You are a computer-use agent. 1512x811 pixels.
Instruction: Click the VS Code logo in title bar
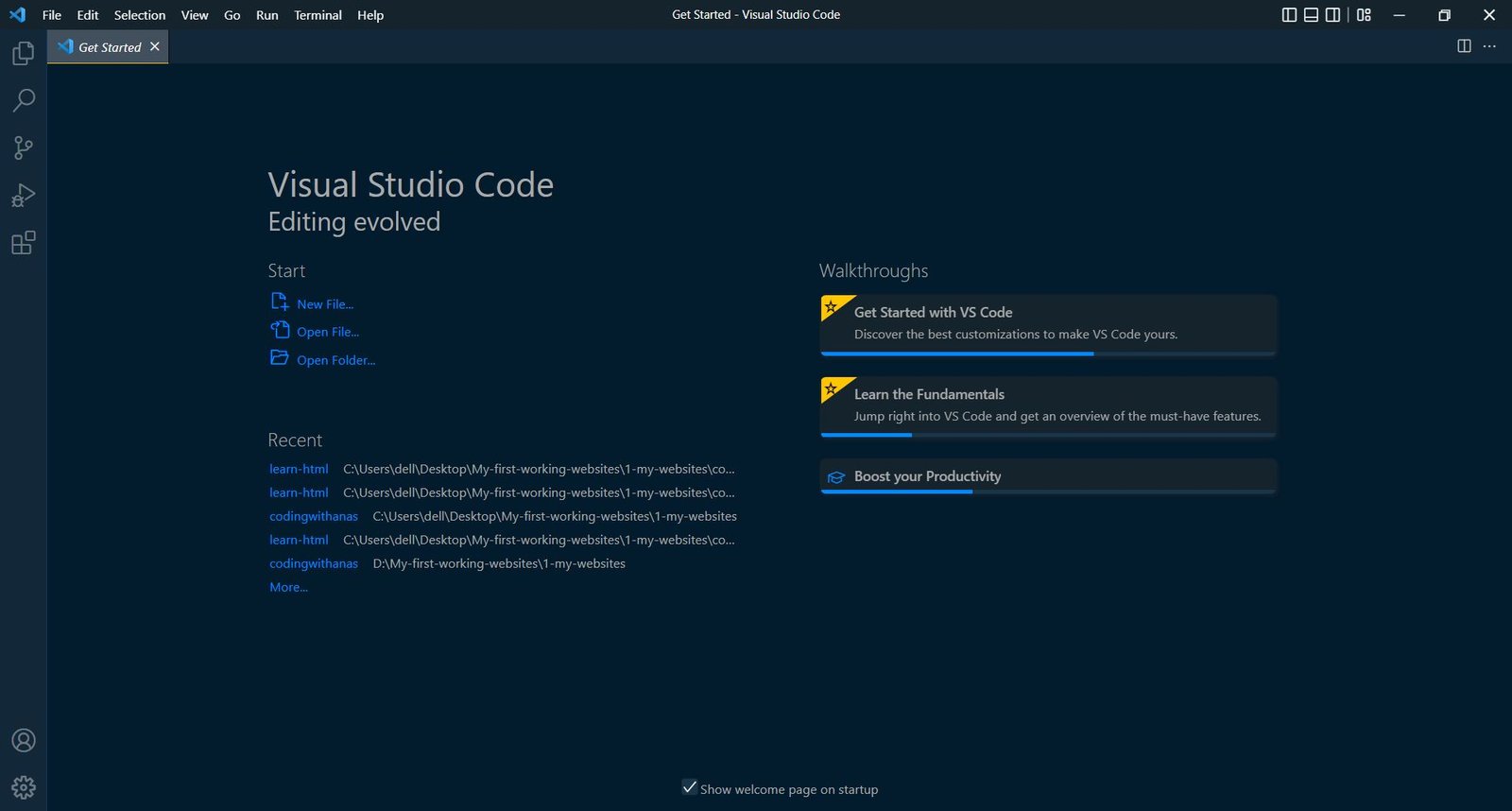click(17, 15)
